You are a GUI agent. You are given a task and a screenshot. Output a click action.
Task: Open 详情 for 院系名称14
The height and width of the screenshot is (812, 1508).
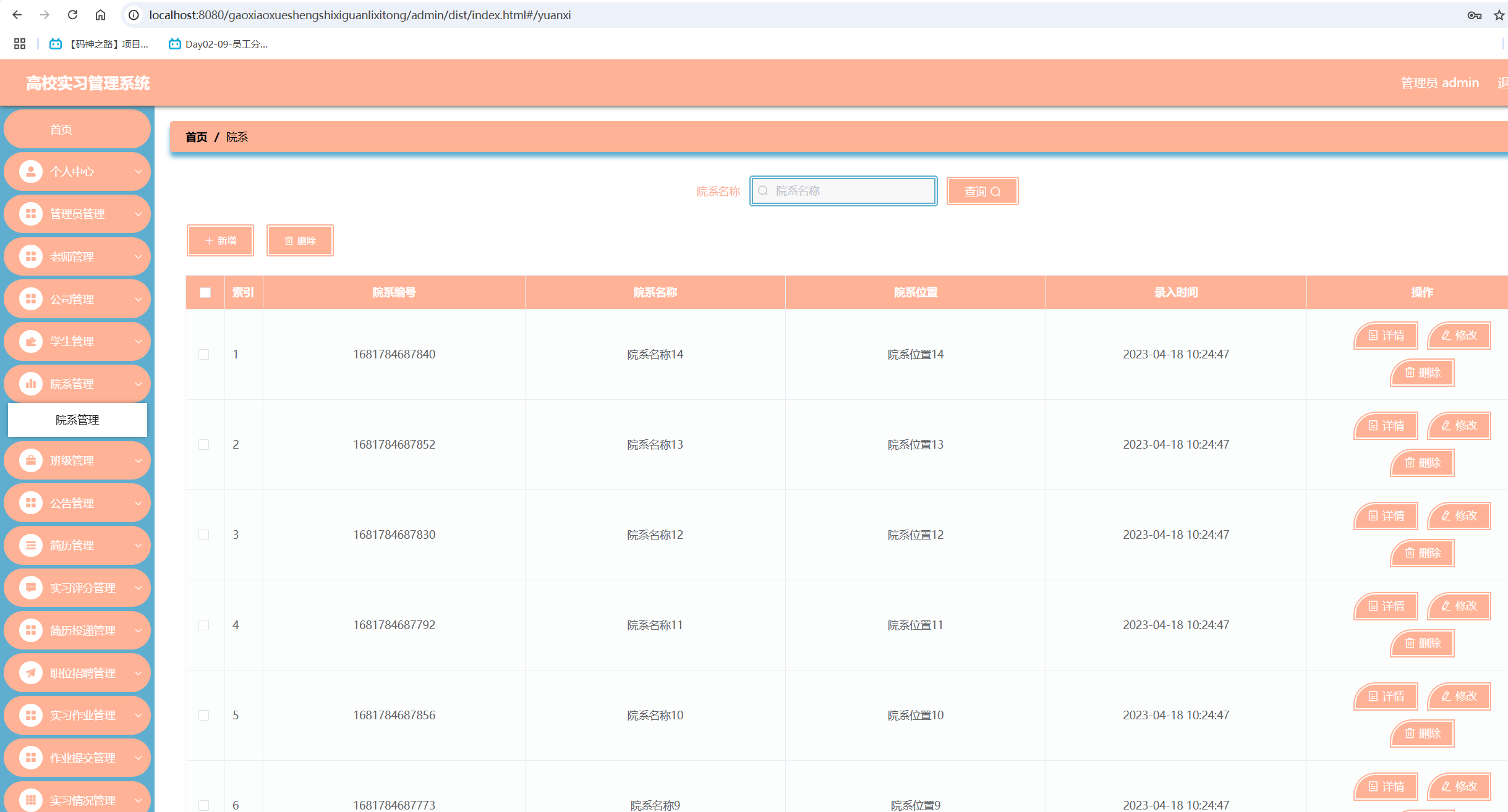[x=1386, y=336]
